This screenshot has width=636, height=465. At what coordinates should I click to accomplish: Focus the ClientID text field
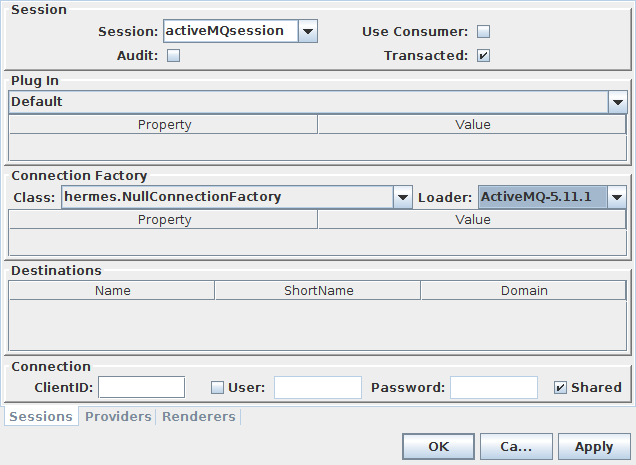coord(141,387)
